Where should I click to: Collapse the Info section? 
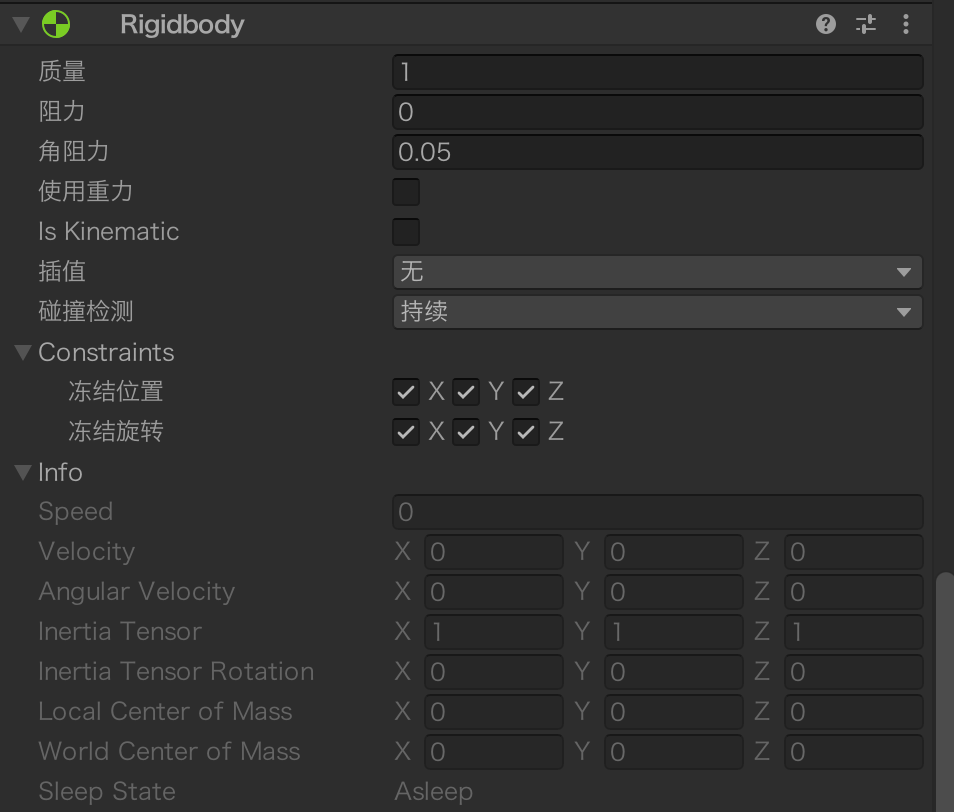tap(21, 472)
